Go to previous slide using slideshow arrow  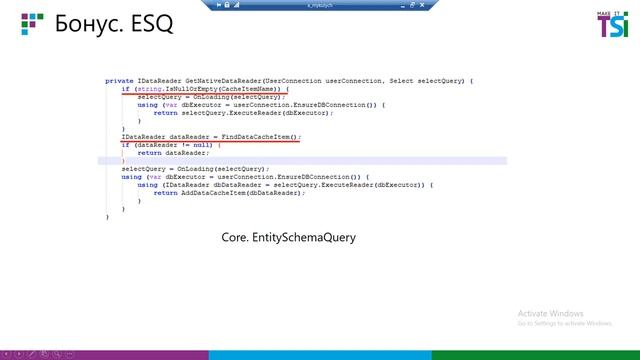coord(7,354)
